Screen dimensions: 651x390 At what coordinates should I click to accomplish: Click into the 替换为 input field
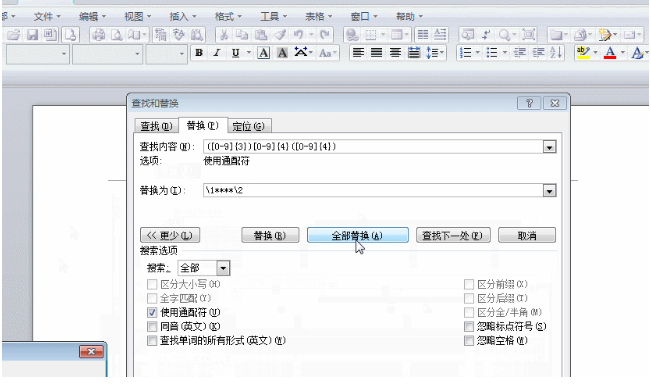(373, 191)
